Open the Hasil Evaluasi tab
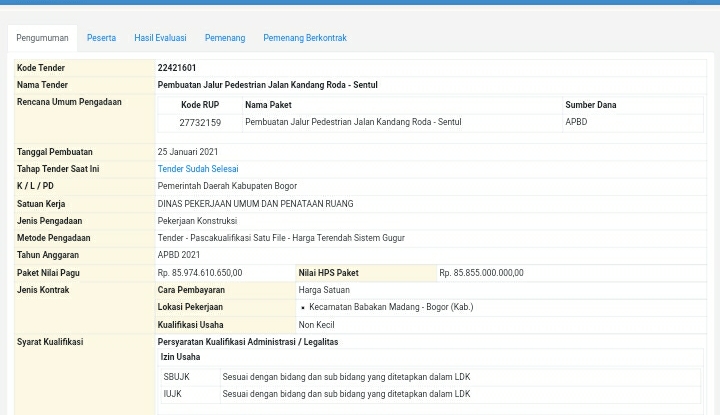720x415 pixels. [160, 38]
